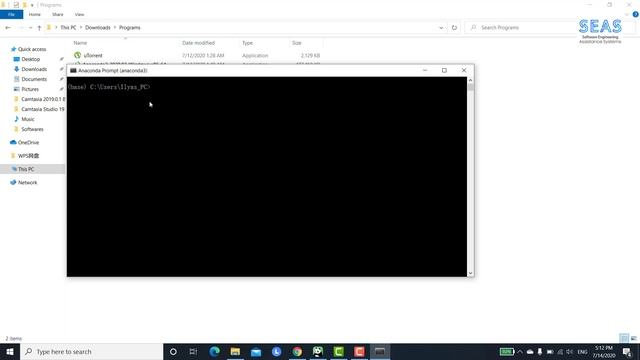Select Downloads in the address breadcrumb
Screen dimensions: 640x360
[98, 28]
